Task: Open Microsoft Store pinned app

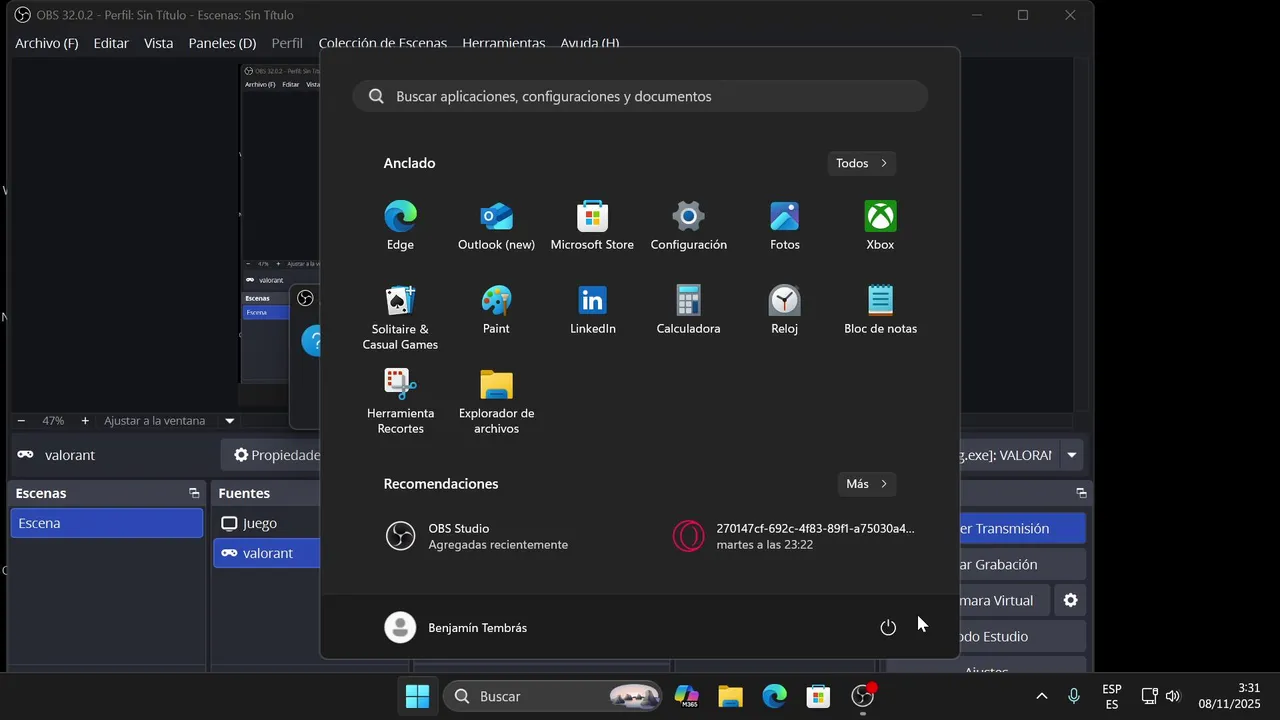Action: pos(592,226)
